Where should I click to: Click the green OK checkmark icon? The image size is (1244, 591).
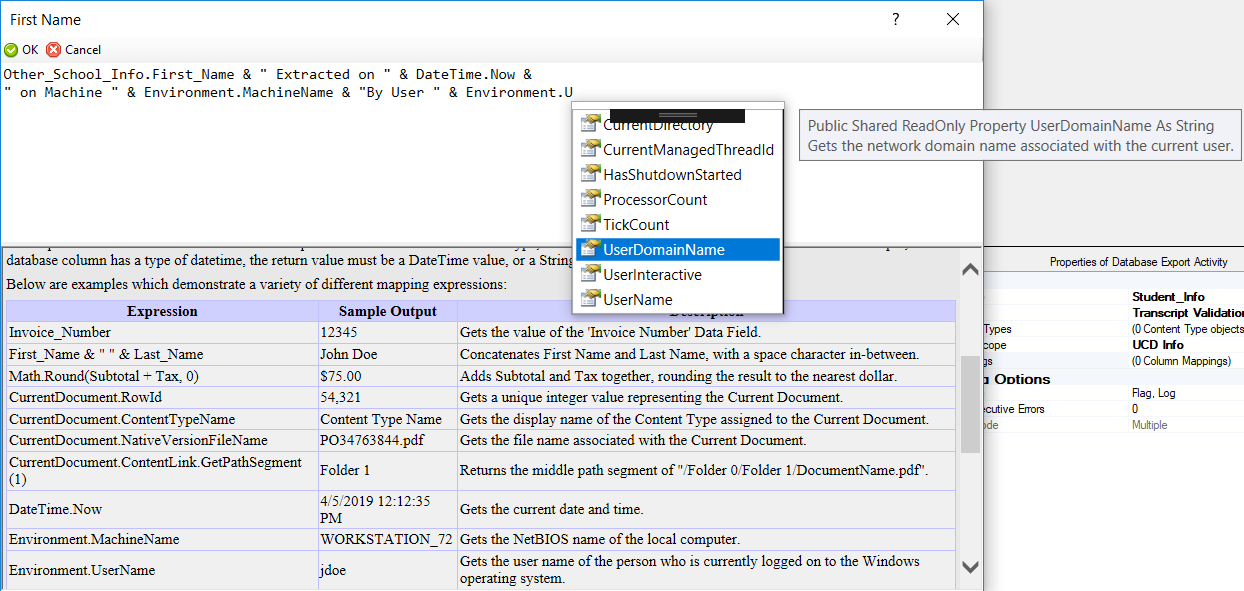click(11, 50)
